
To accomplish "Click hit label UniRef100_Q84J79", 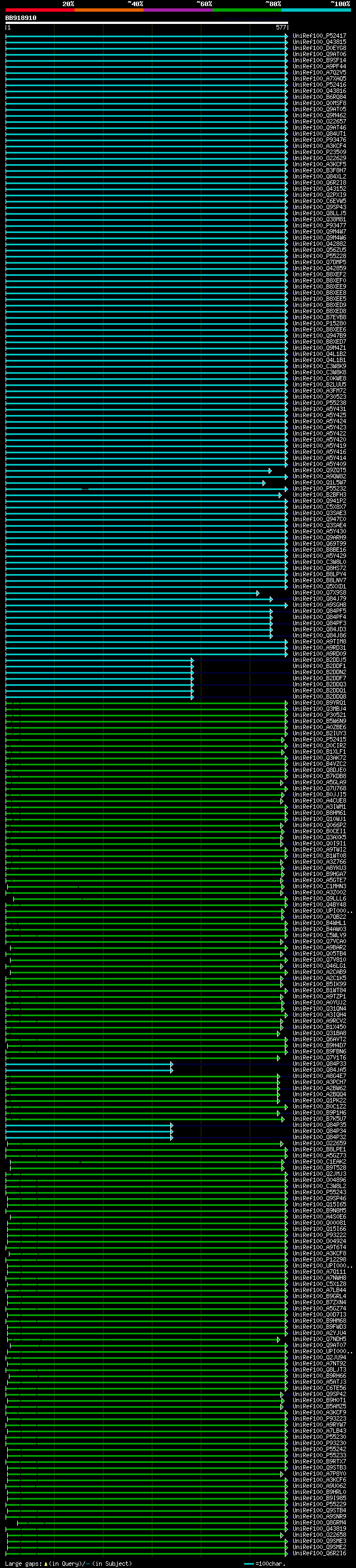I will point(319,599).
